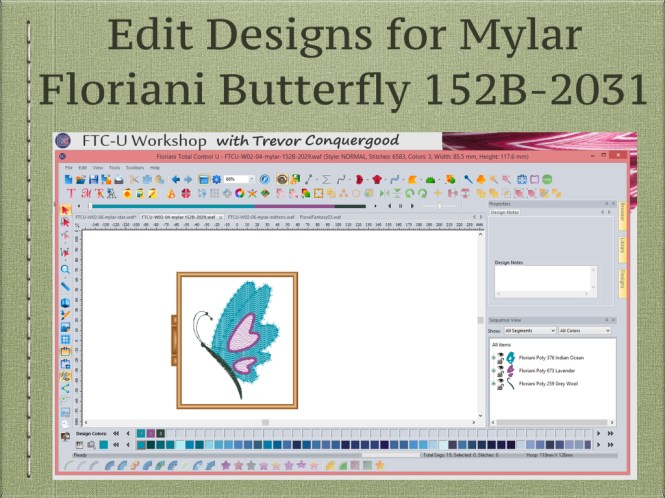Click the New design icon in main toolbar
The width and height of the screenshot is (665, 498).
68,179
